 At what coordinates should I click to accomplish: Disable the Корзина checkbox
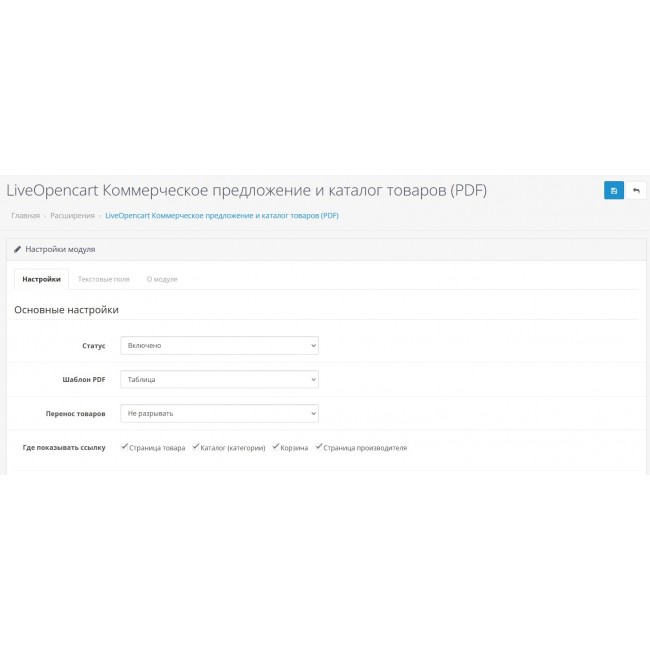click(275, 447)
